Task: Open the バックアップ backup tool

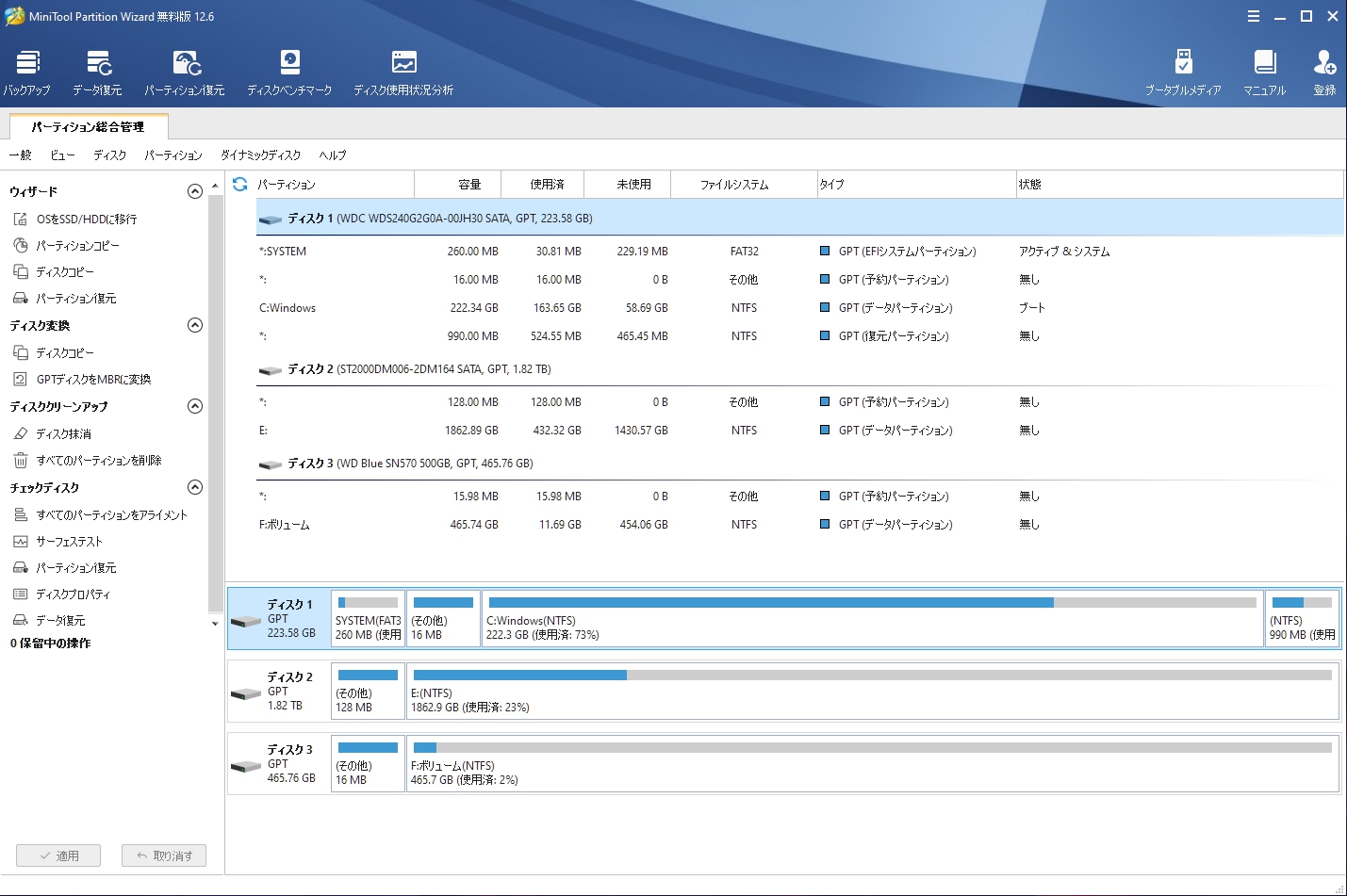Action: [27, 73]
